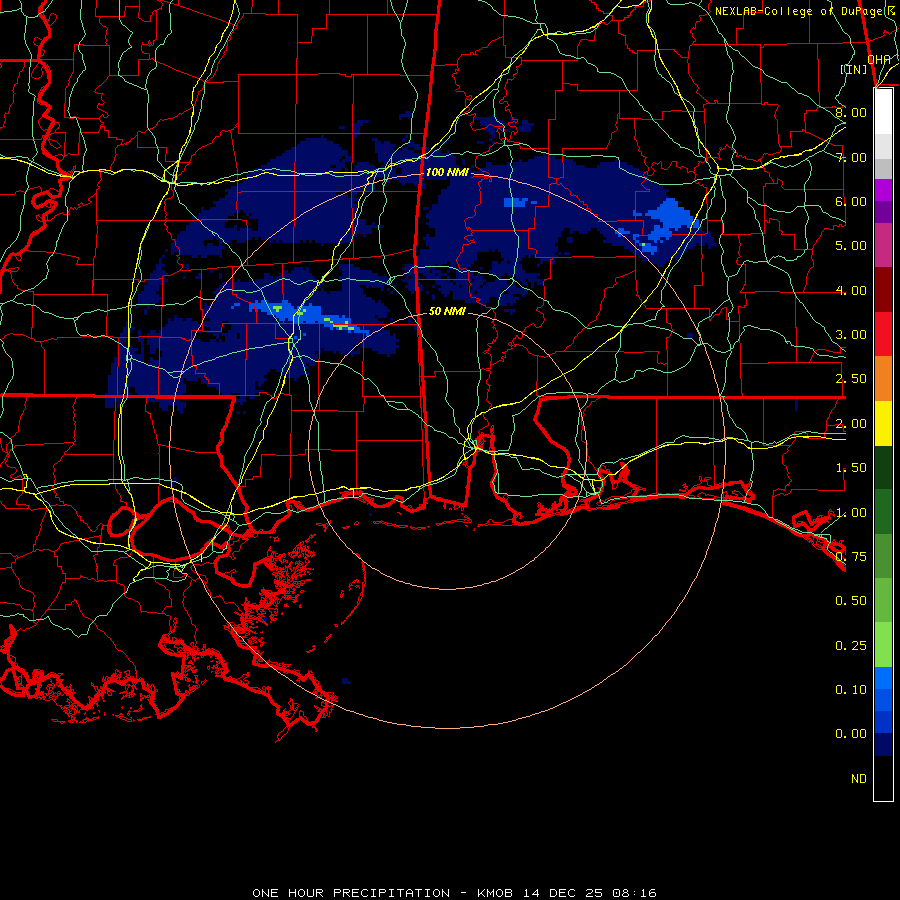Click the white swatch in color scale
Viewport: 900px width, 900px height.
[883, 111]
